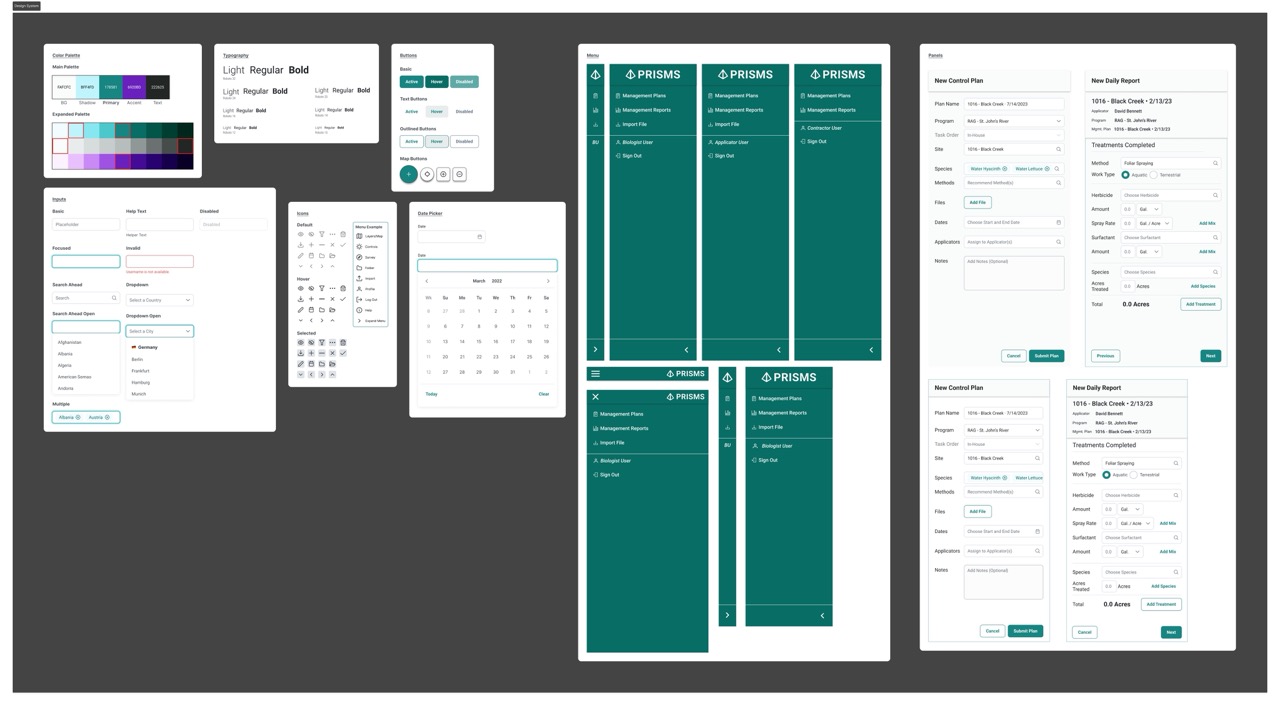Collapse the Applicator User menu with its chevron

tap(779, 350)
